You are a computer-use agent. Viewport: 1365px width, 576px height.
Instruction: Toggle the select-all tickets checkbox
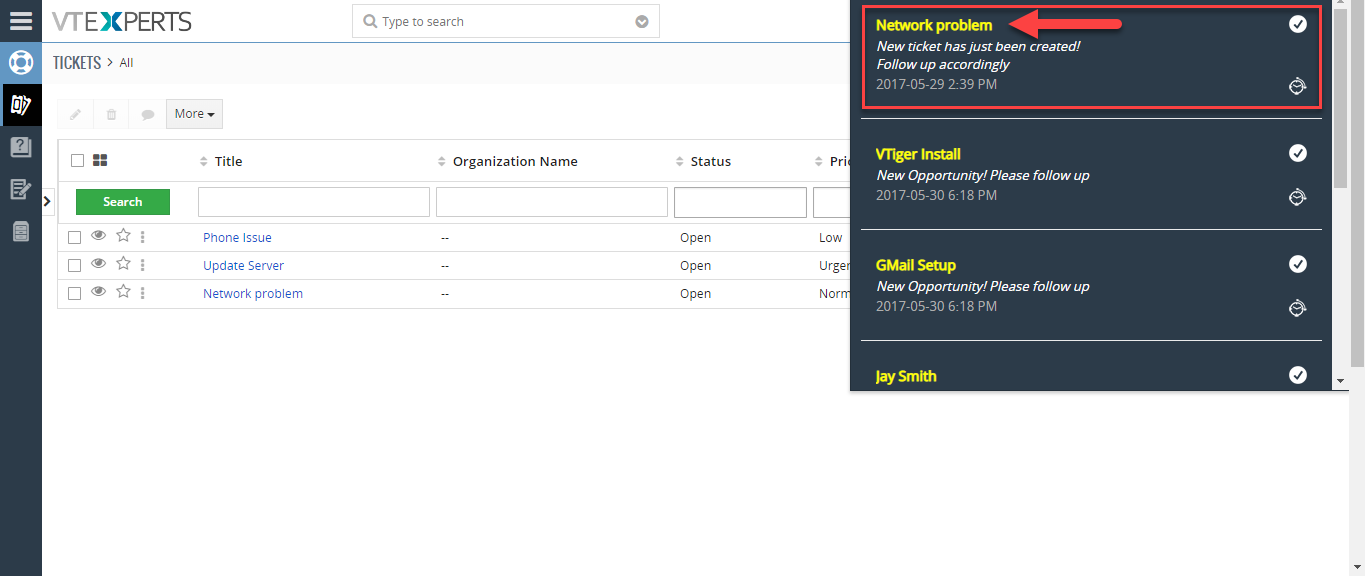coord(77,161)
